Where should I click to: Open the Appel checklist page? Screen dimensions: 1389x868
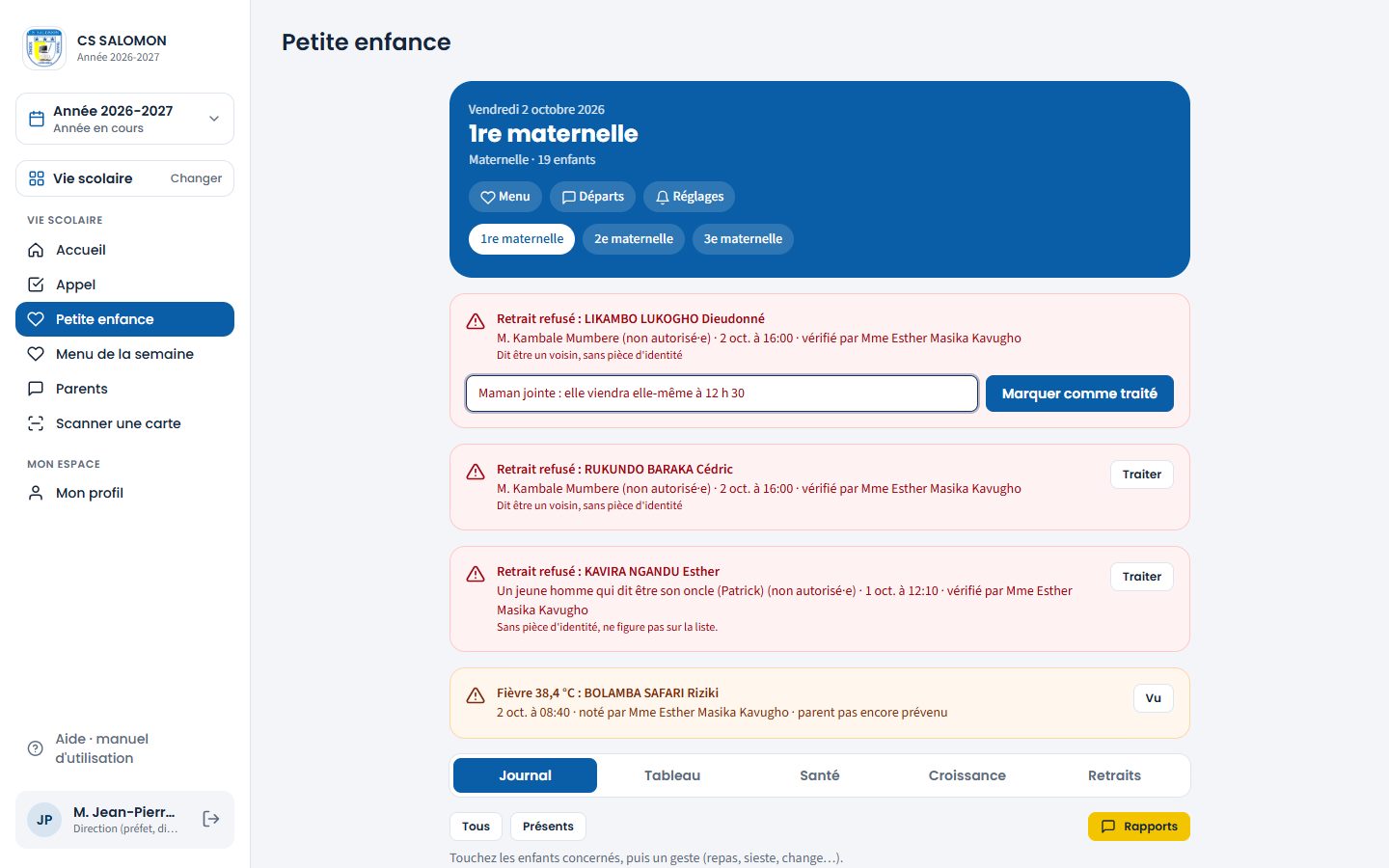click(x=124, y=285)
